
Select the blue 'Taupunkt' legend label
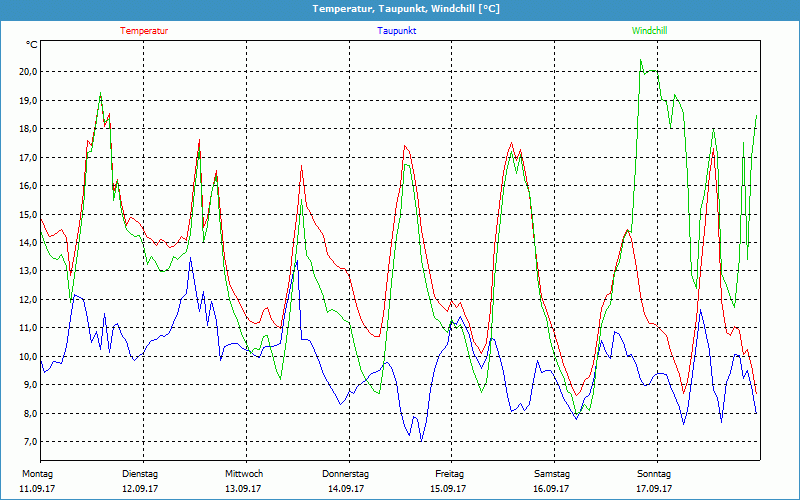point(396,31)
